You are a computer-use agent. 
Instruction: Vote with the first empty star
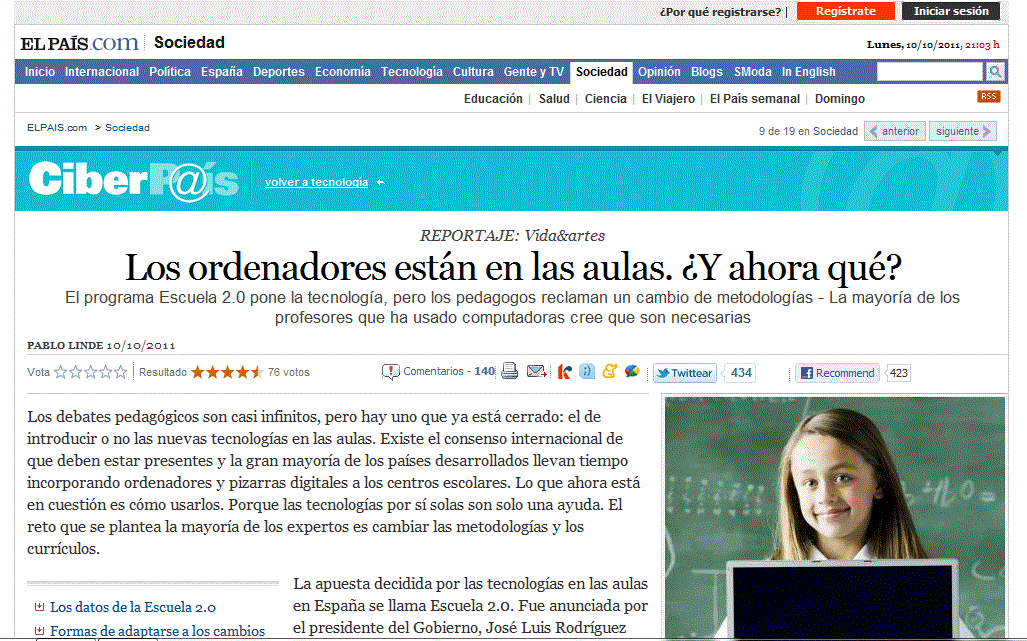(61, 372)
